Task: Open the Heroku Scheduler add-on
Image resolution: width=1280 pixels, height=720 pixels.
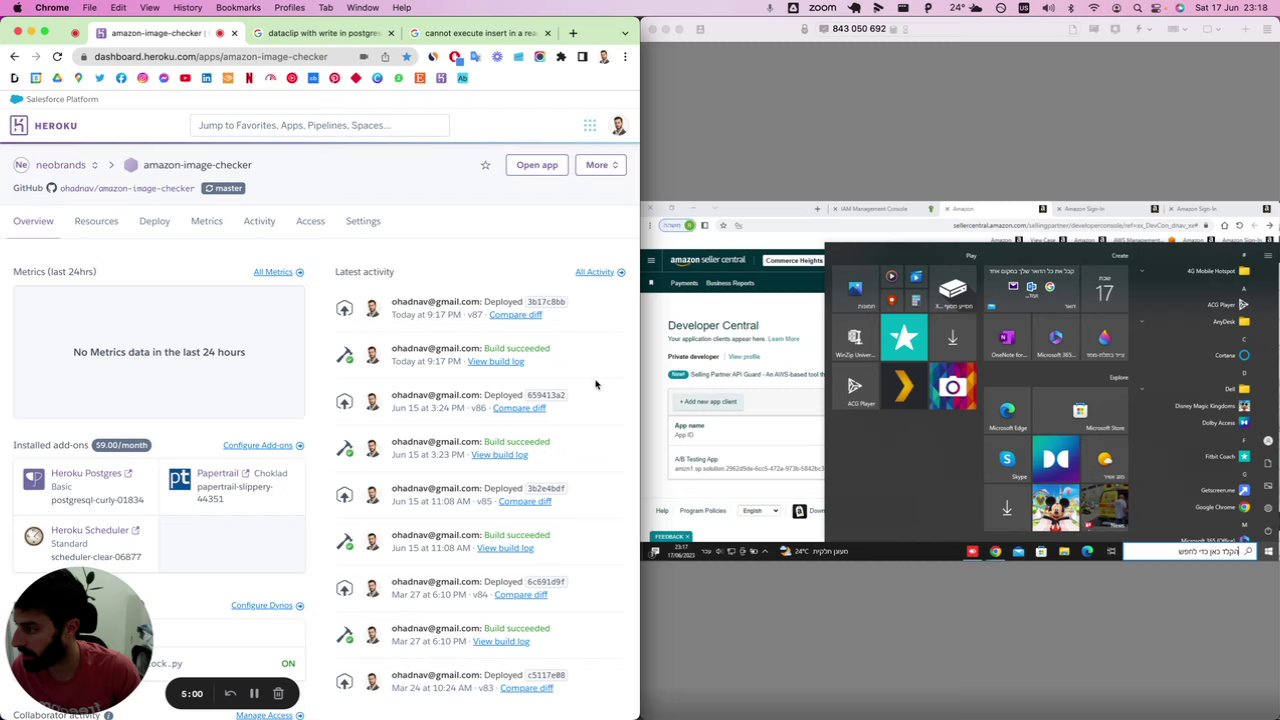Action: 90,530
